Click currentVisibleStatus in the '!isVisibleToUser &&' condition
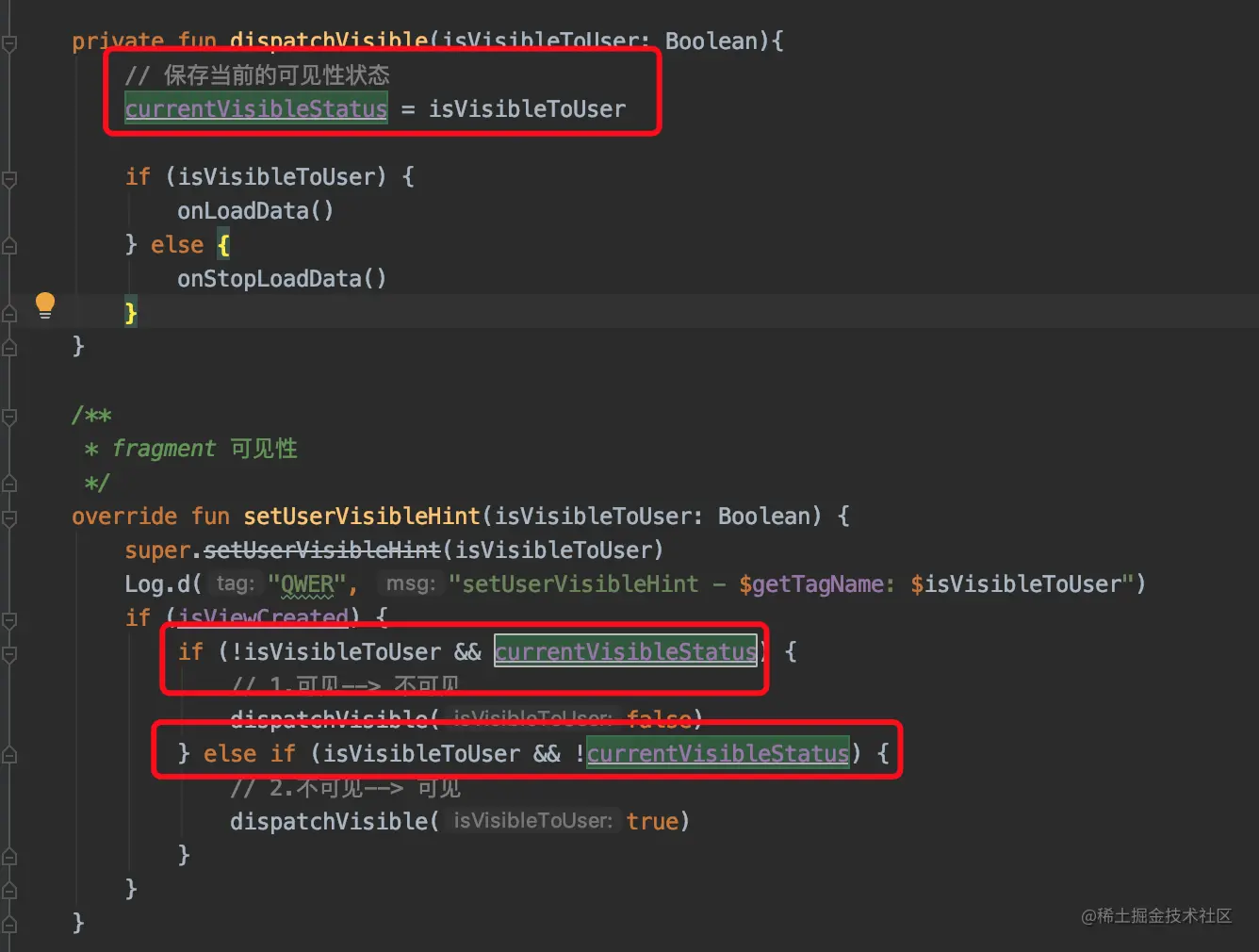Viewport: 1259px width, 952px height. pos(626,652)
